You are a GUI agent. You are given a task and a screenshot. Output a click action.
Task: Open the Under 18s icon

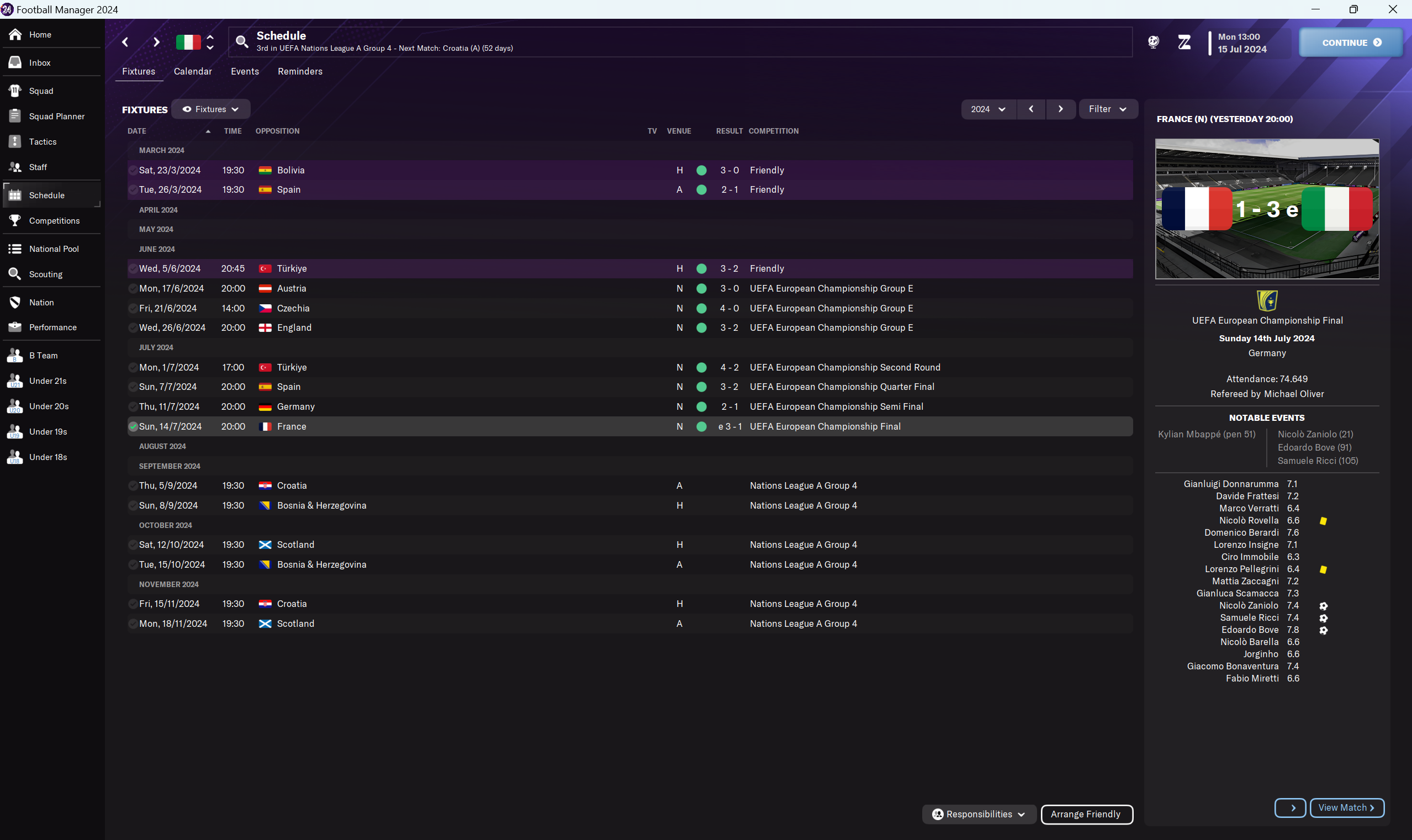point(15,457)
